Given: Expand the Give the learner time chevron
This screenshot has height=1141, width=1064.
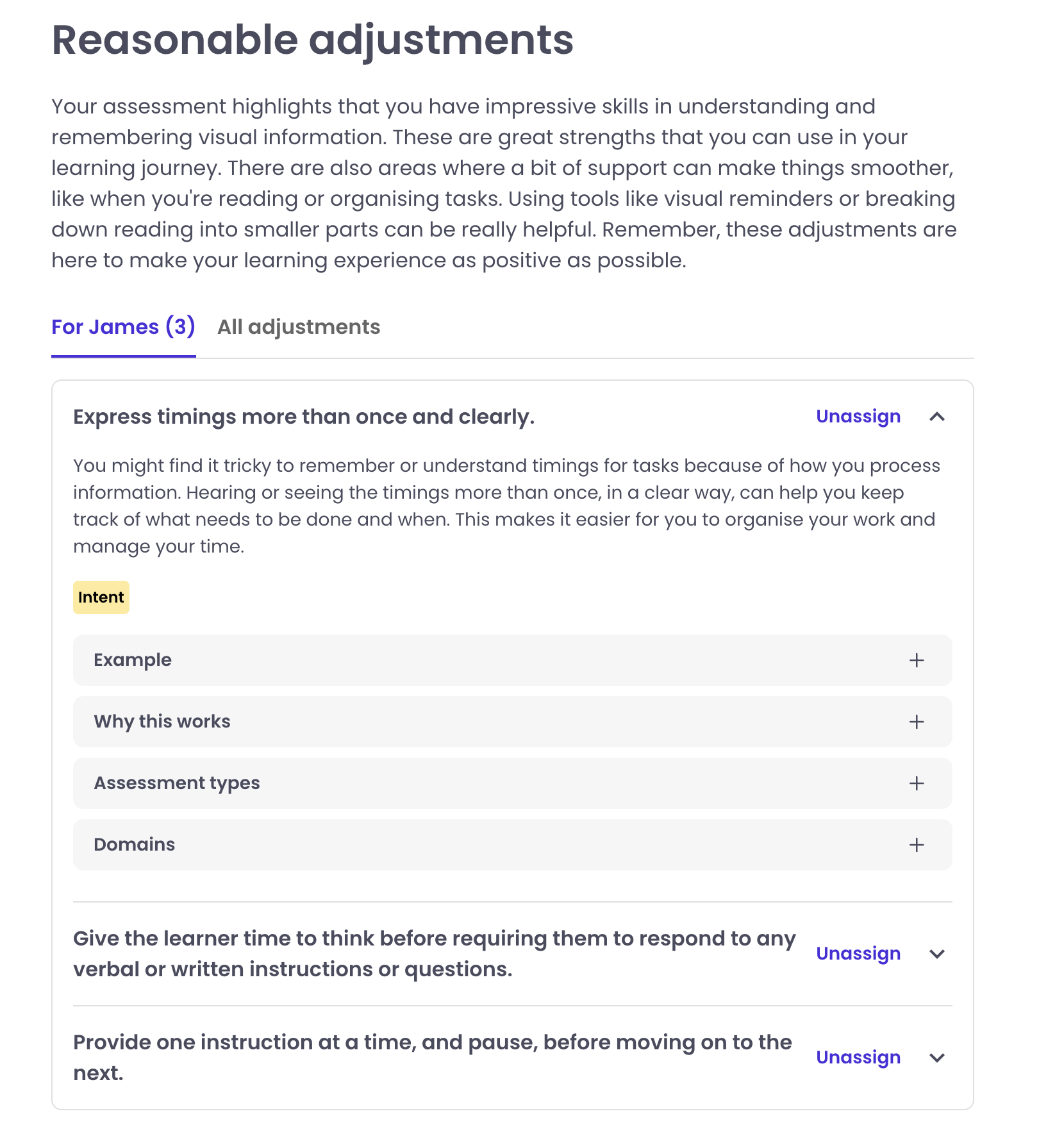Looking at the screenshot, I should [937, 954].
